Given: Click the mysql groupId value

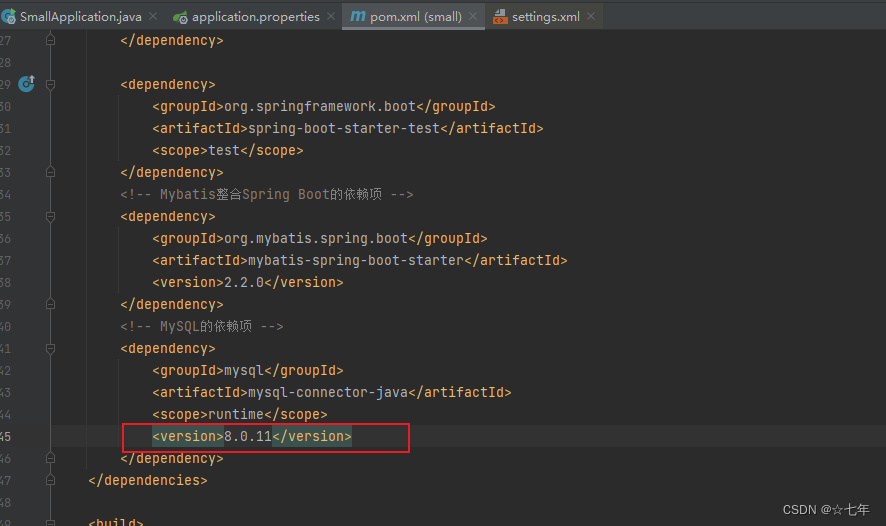Looking at the screenshot, I should pyautogui.click(x=244, y=370).
